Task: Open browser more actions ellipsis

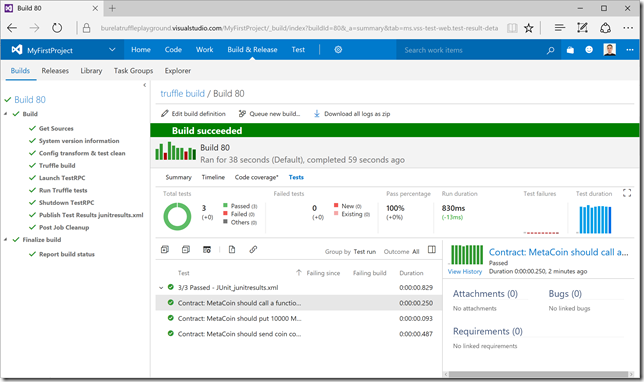Action: coord(628,28)
